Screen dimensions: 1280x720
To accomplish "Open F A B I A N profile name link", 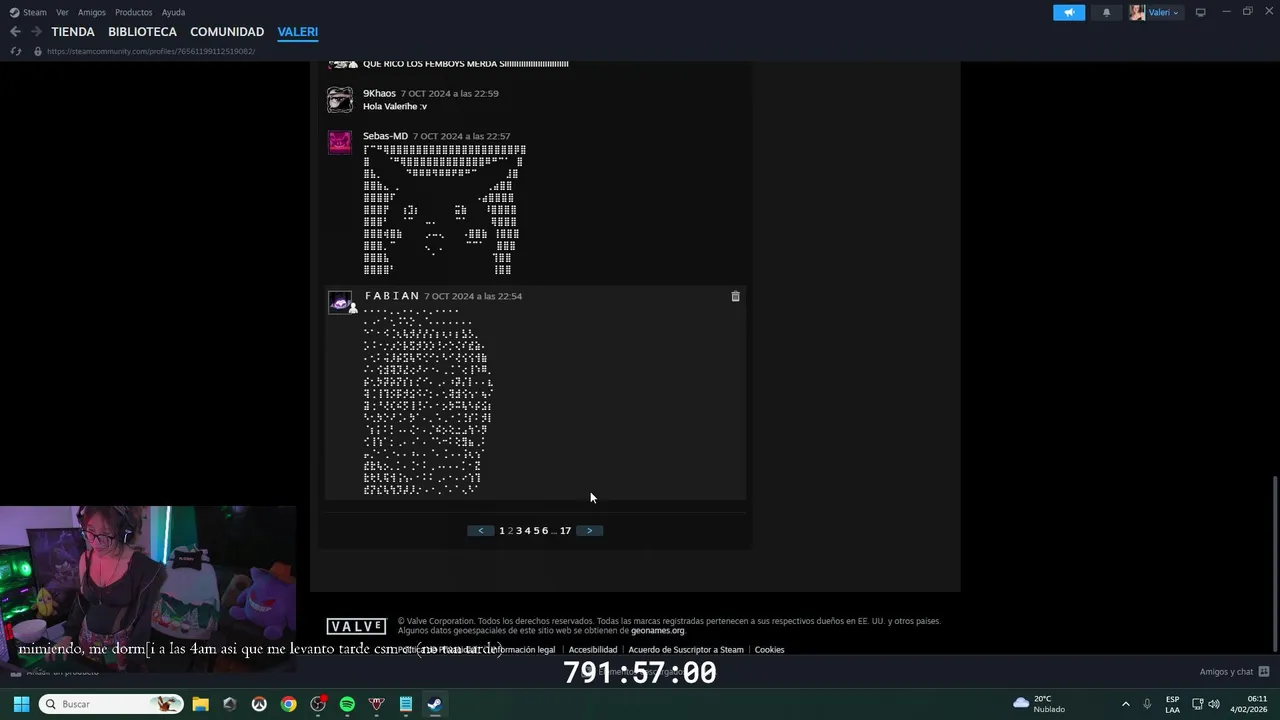I will 392,296.
